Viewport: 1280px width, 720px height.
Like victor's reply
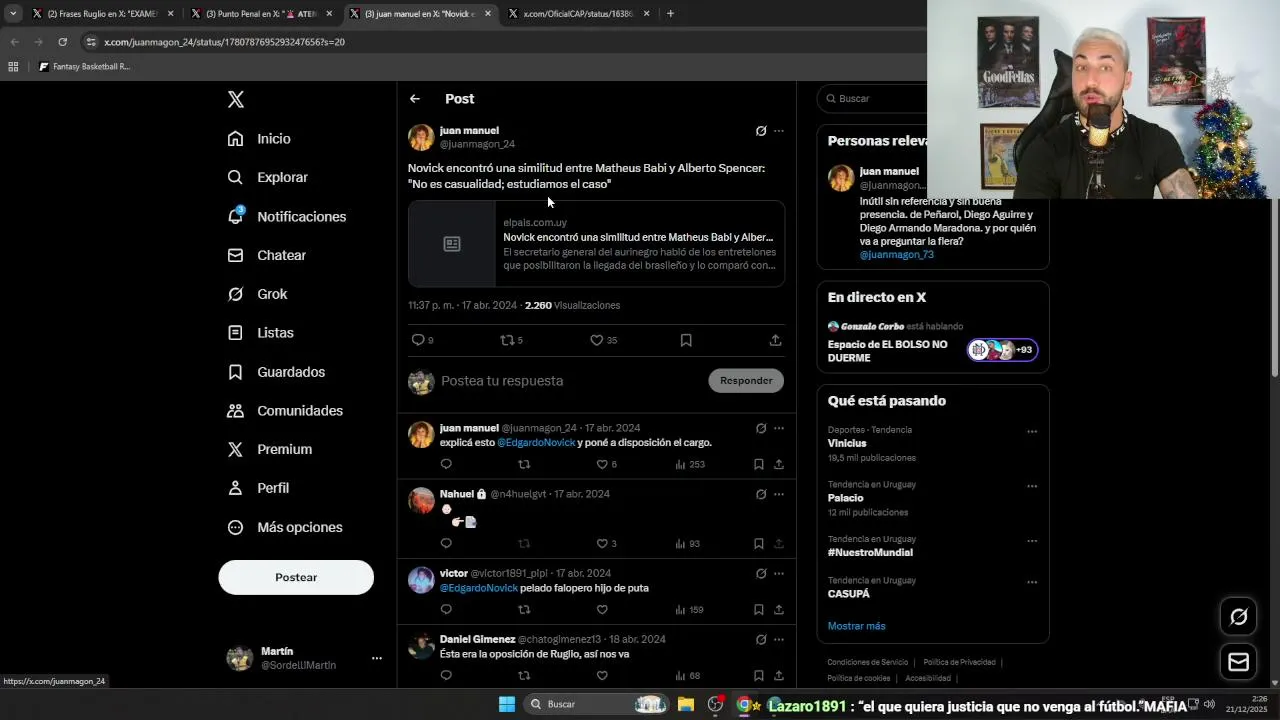tap(602, 610)
